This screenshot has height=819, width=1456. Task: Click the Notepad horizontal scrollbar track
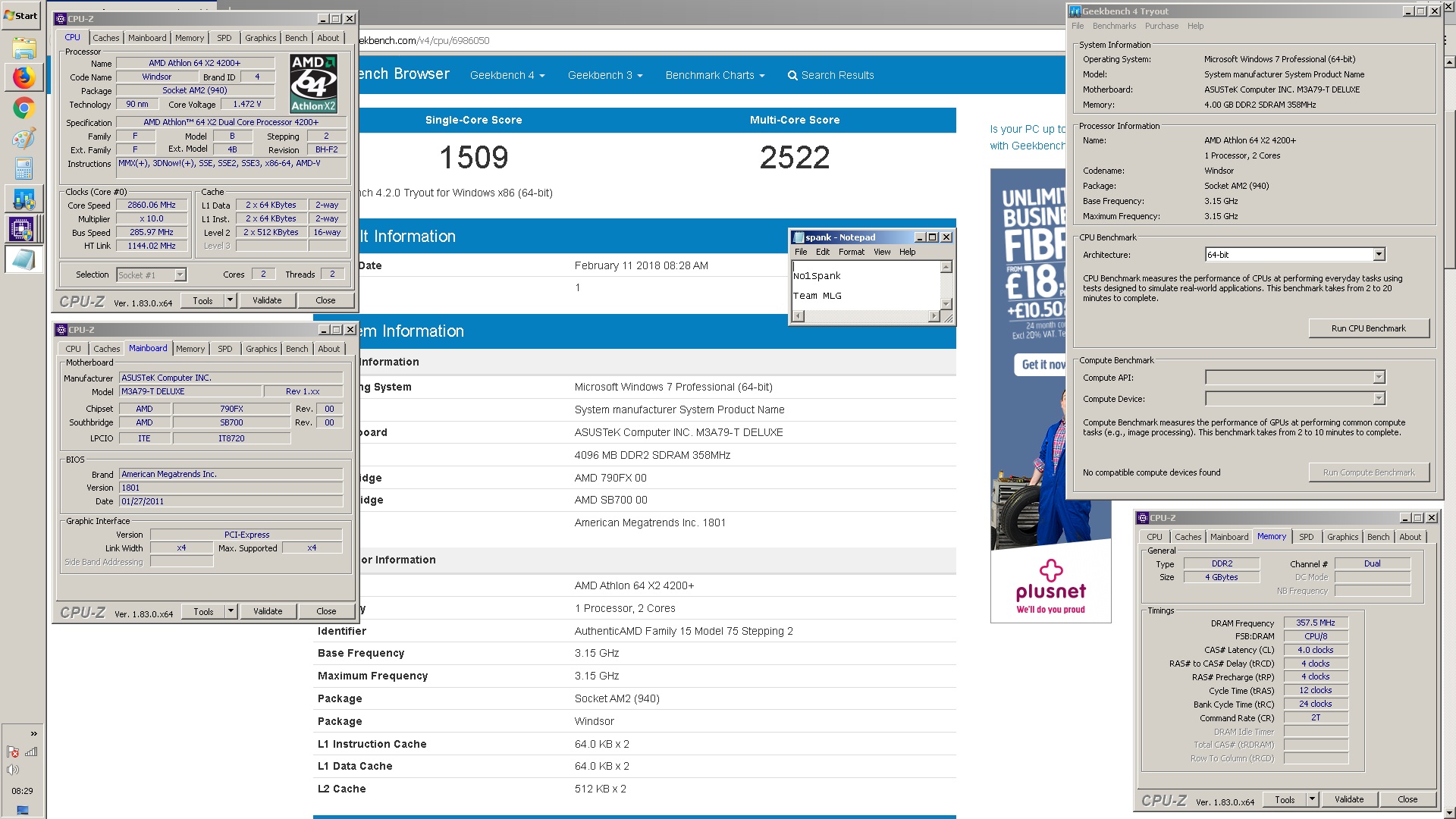866,317
